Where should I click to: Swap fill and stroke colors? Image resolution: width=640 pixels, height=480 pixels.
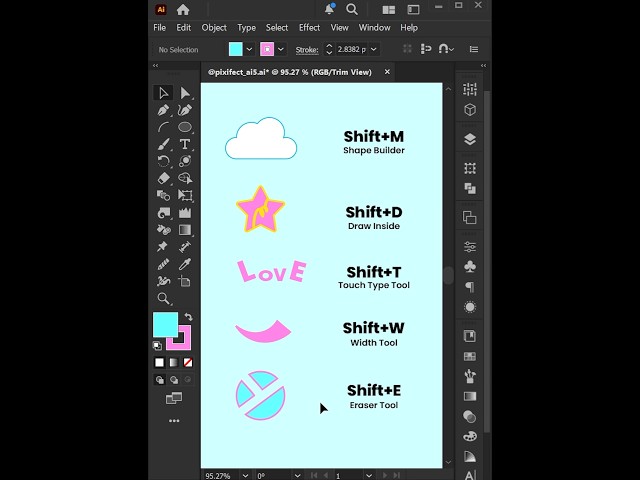pyautogui.click(x=188, y=317)
